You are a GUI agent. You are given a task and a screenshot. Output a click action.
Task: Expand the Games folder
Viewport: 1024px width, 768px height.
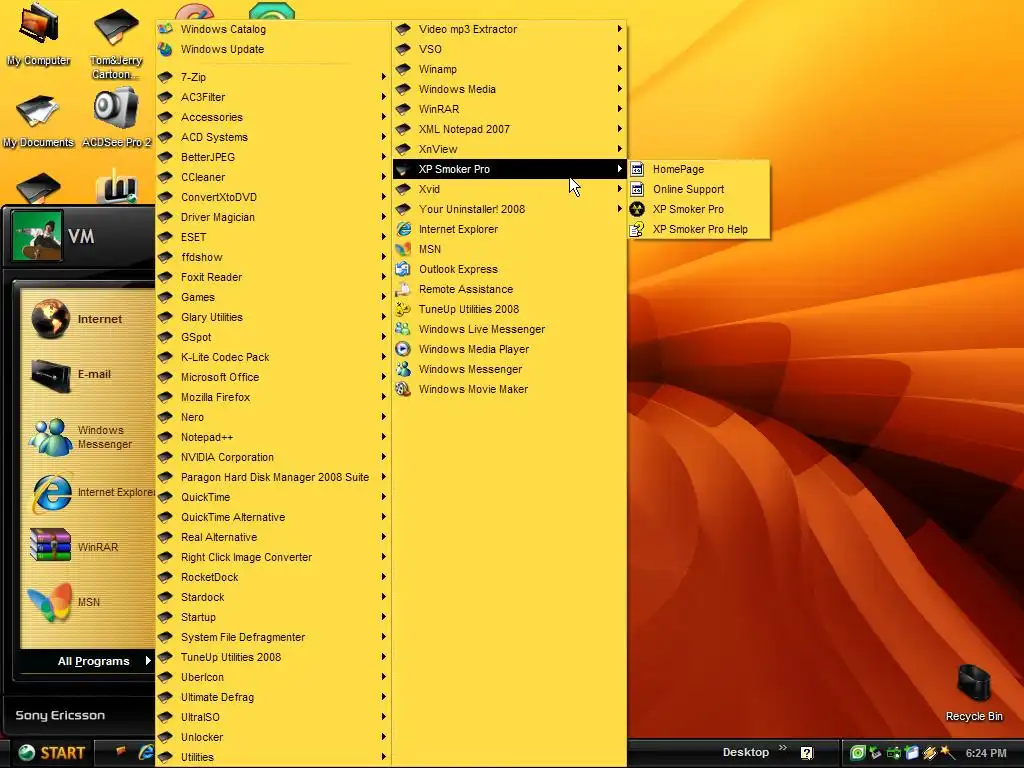click(x=273, y=297)
